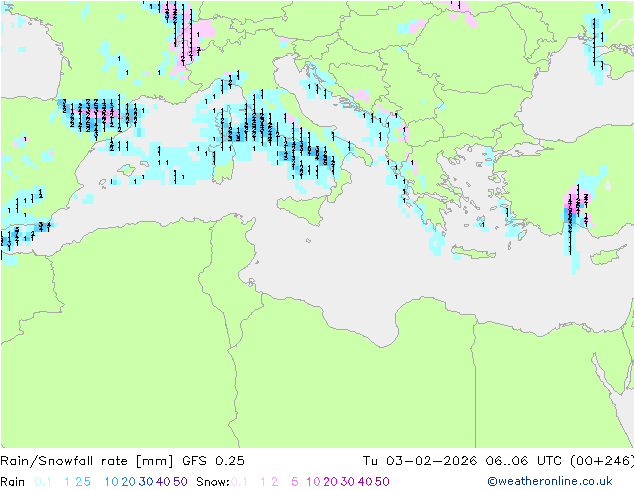Select the Rain legend value 30
The image size is (634, 490).
pyautogui.click(x=146, y=482)
